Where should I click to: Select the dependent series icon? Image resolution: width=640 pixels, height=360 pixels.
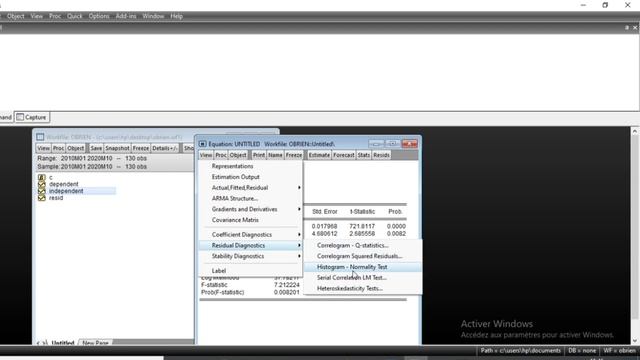[x=42, y=184]
